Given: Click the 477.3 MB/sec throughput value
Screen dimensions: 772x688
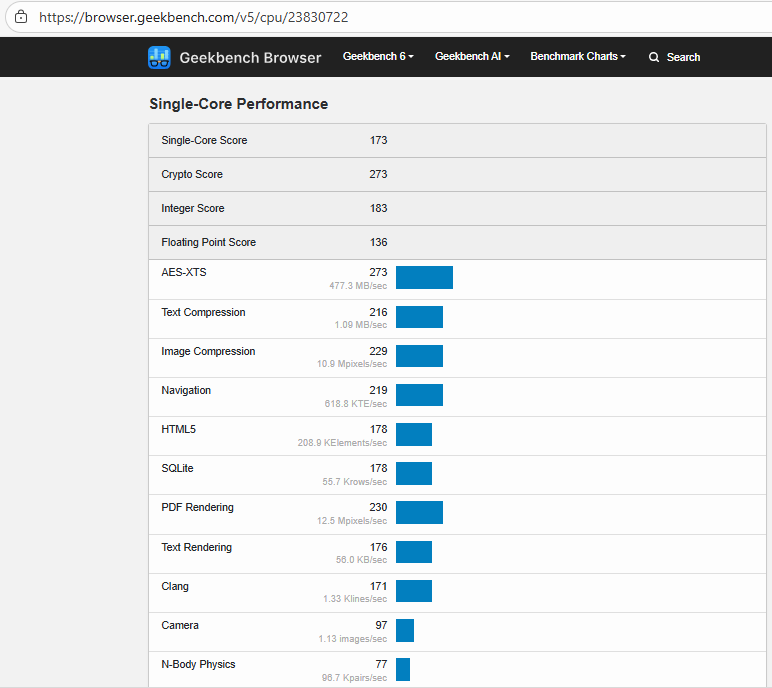Looking at the screenshot, I should pyautogui.click(x=358, y=286).
